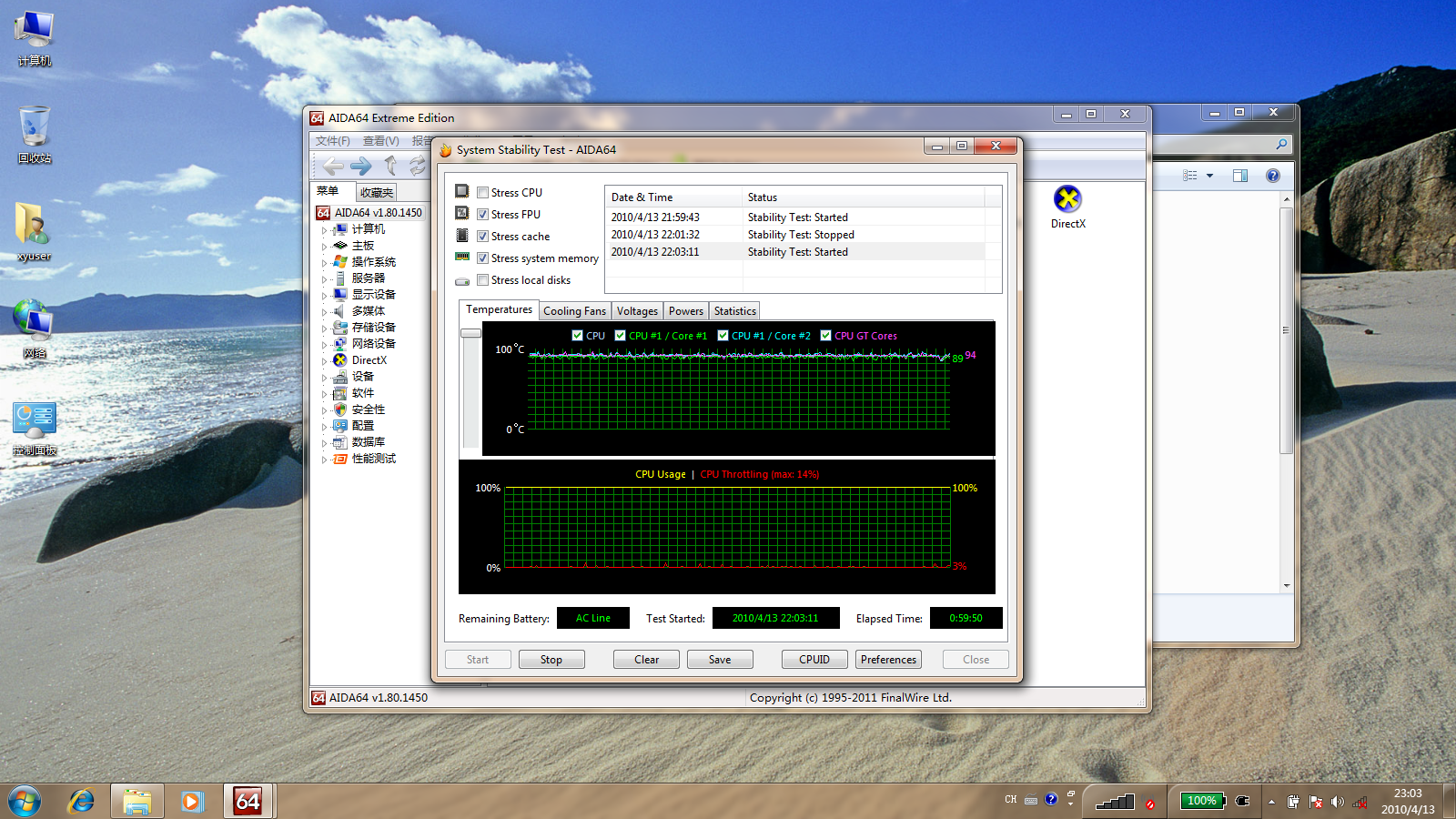
Task: Open the Windows Start orb
Action: [25, 801]
